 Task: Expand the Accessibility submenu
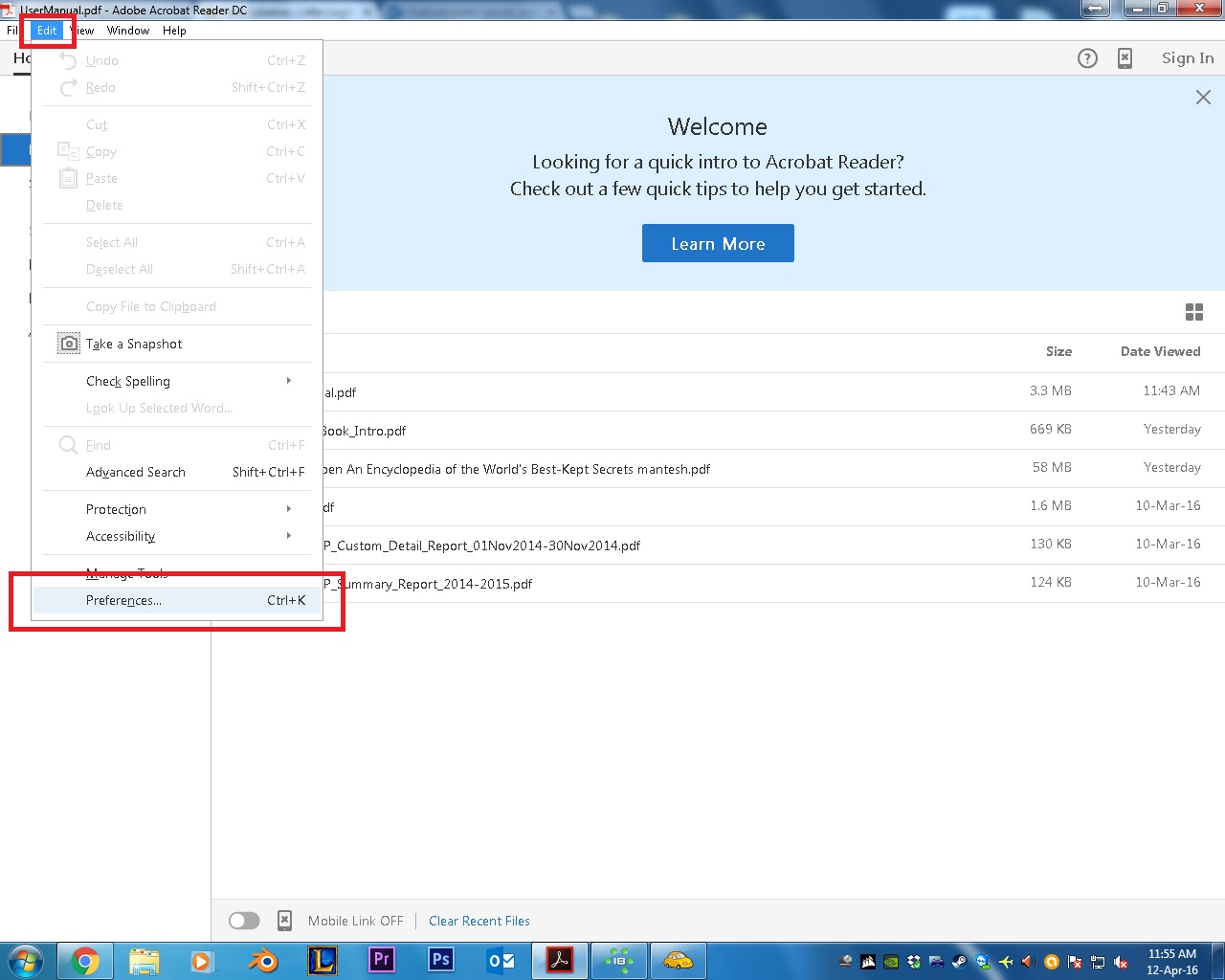177,536
